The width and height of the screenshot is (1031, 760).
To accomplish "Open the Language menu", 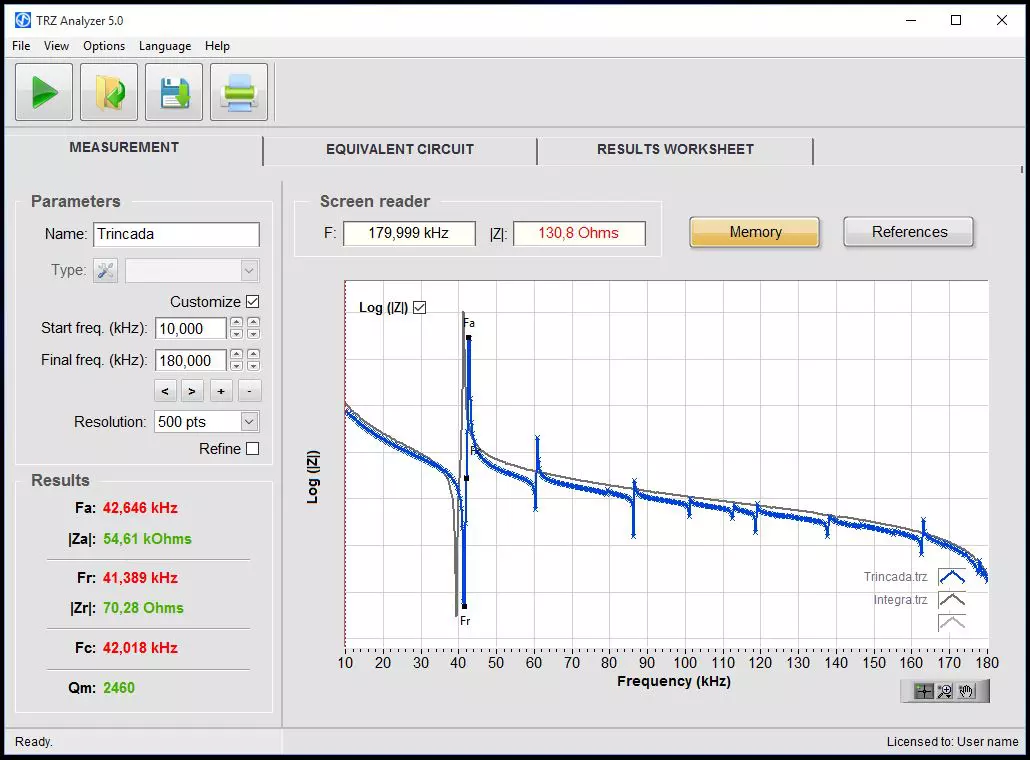I will point(165,46).
